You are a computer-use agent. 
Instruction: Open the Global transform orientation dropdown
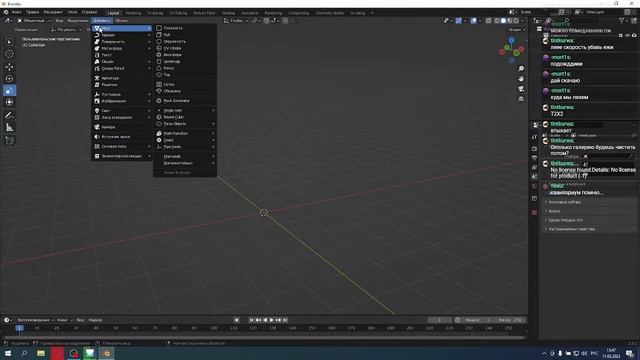pos(236,20)
